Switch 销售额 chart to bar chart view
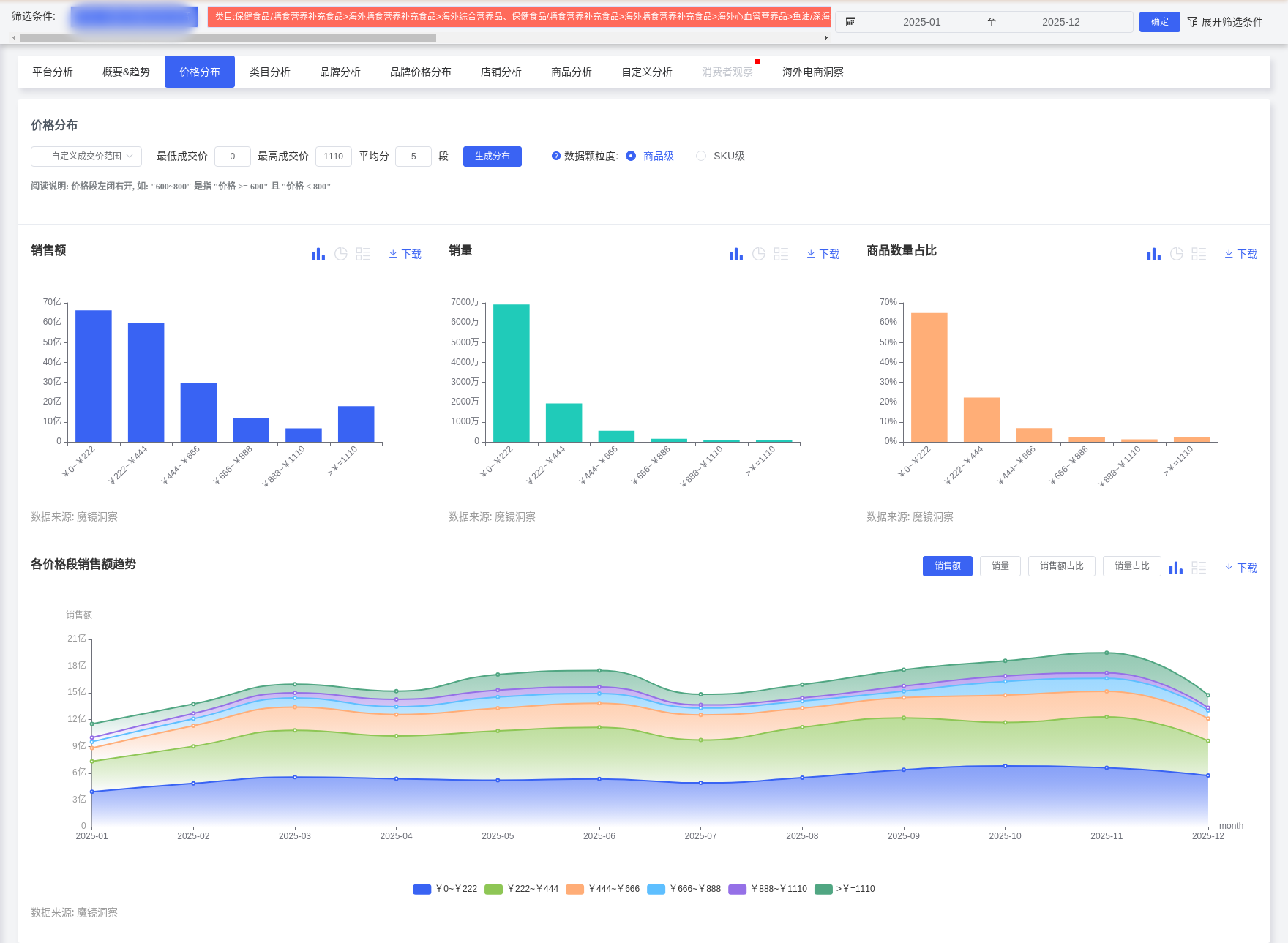The image size is (1288, 943). coord(318,254)
